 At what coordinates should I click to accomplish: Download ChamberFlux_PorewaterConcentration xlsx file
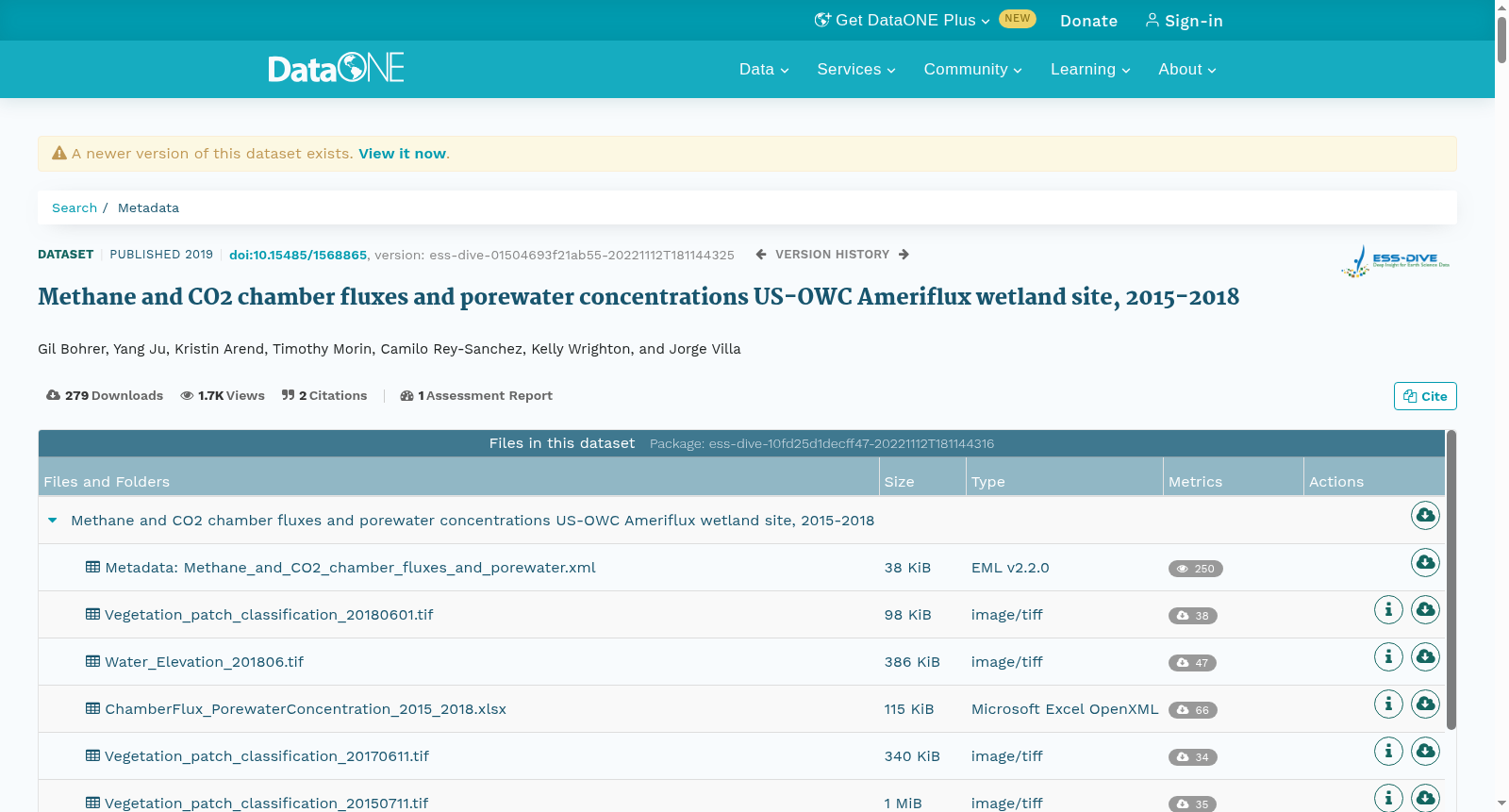click(x=1425, y=704)
